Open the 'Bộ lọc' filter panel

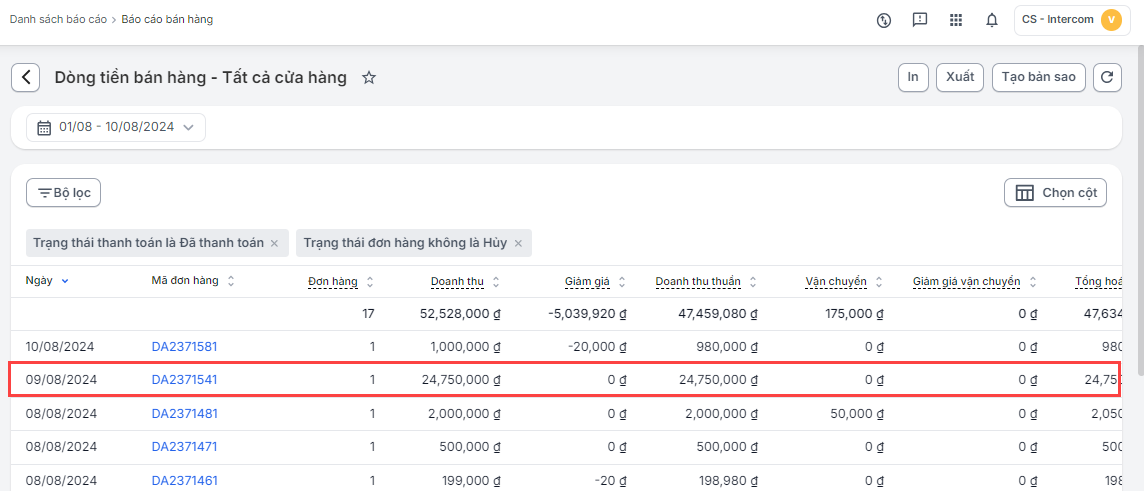pyautogui.click(x=64, y=193)
